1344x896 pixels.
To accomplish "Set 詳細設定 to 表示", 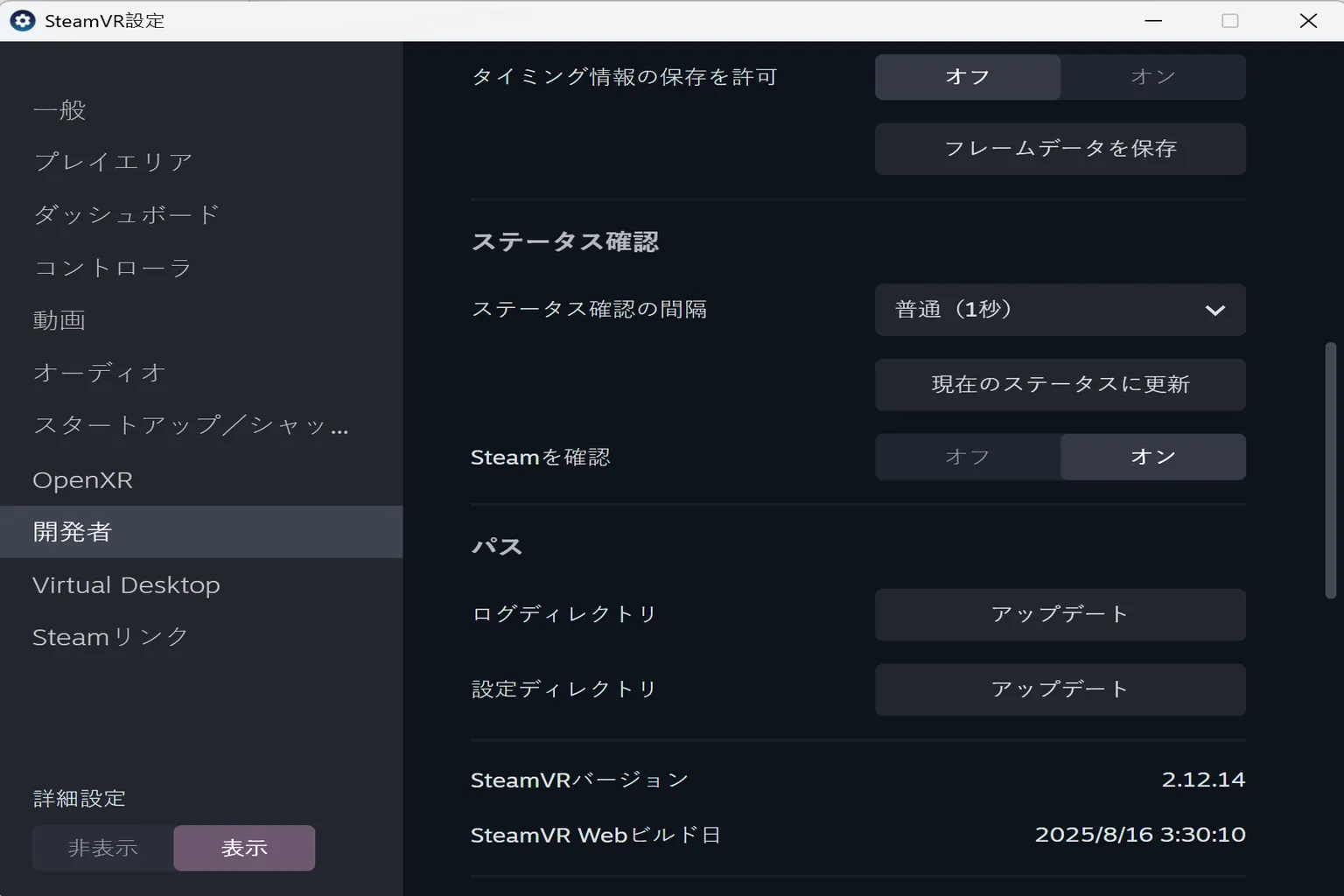I will 244,848.
